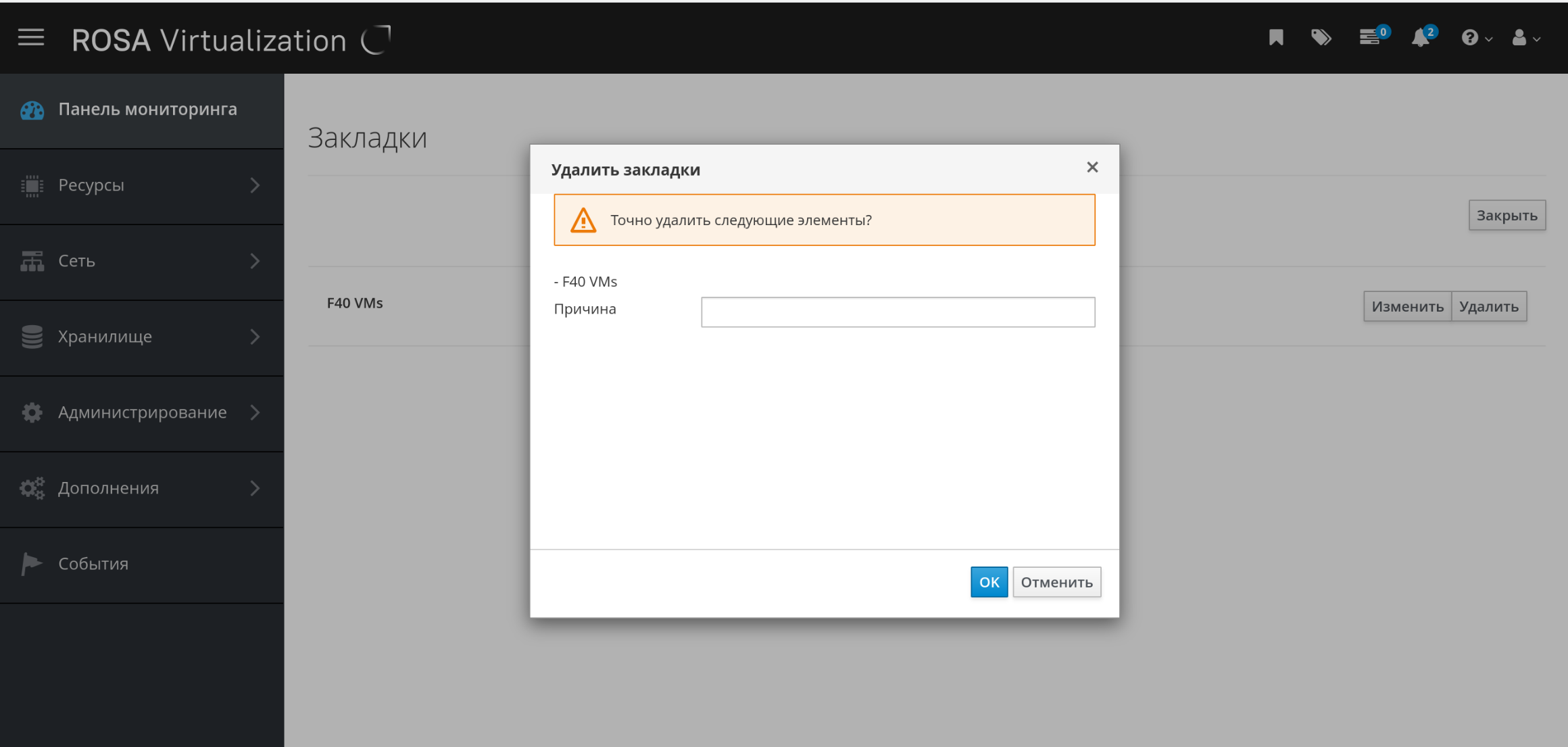
Task: Close the Удалить закладки dialog
Action: 1092,168
